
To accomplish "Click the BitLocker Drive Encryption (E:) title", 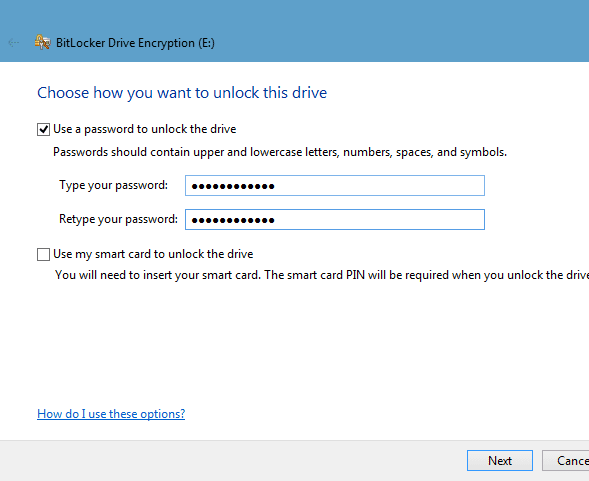I will 135,43.
